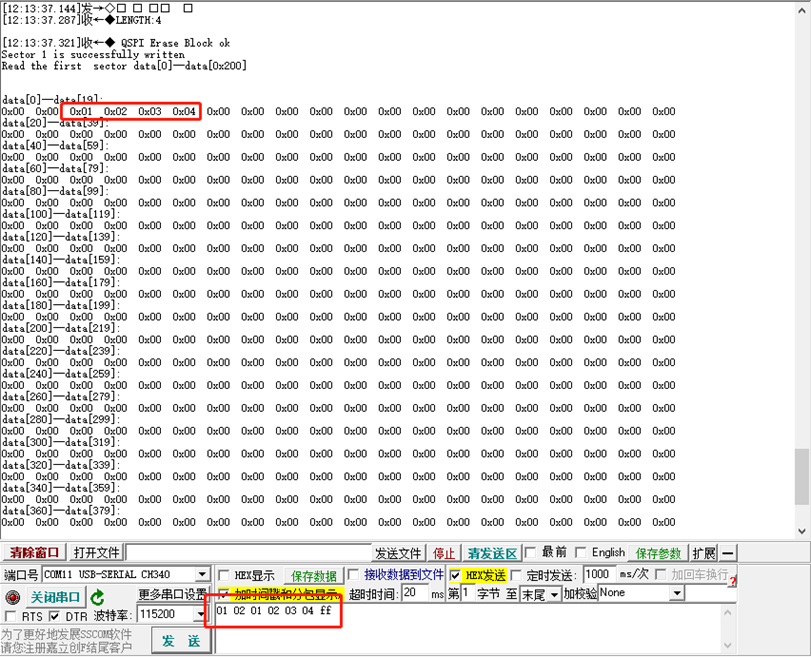This screenshot has width=811, height=657.
Task: Open the 加校验 None checksum dropdown
Action: click(x=677, y=593)
